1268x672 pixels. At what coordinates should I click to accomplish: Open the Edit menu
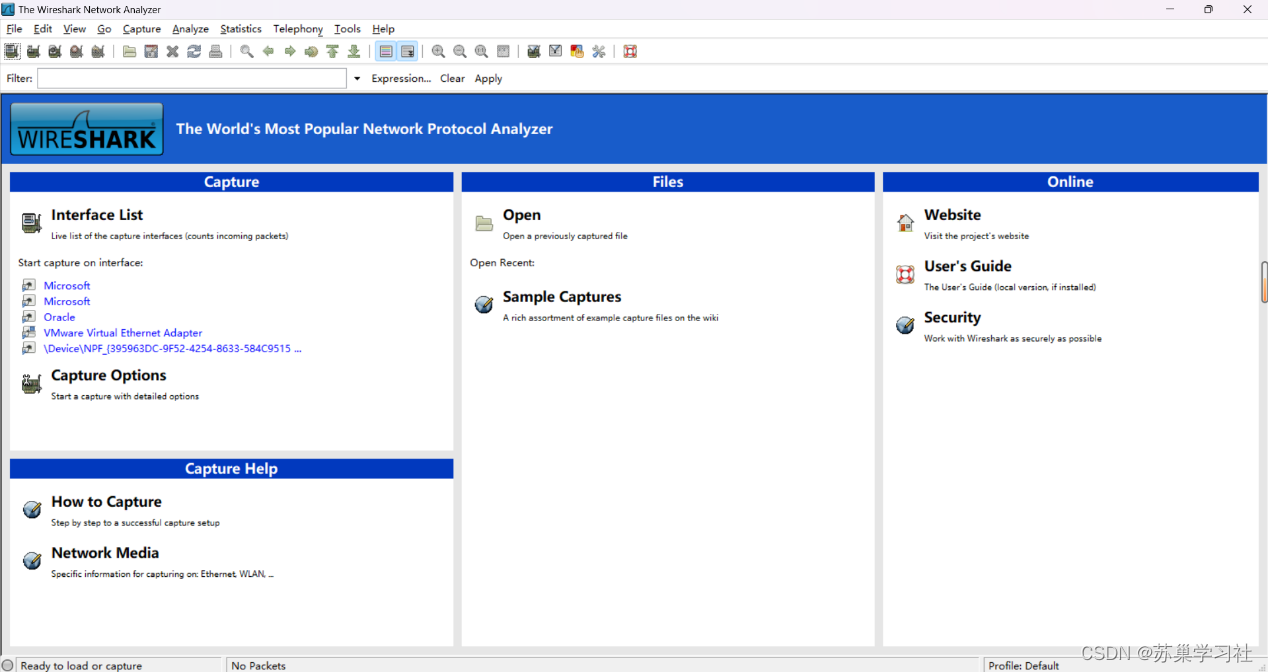43,29
